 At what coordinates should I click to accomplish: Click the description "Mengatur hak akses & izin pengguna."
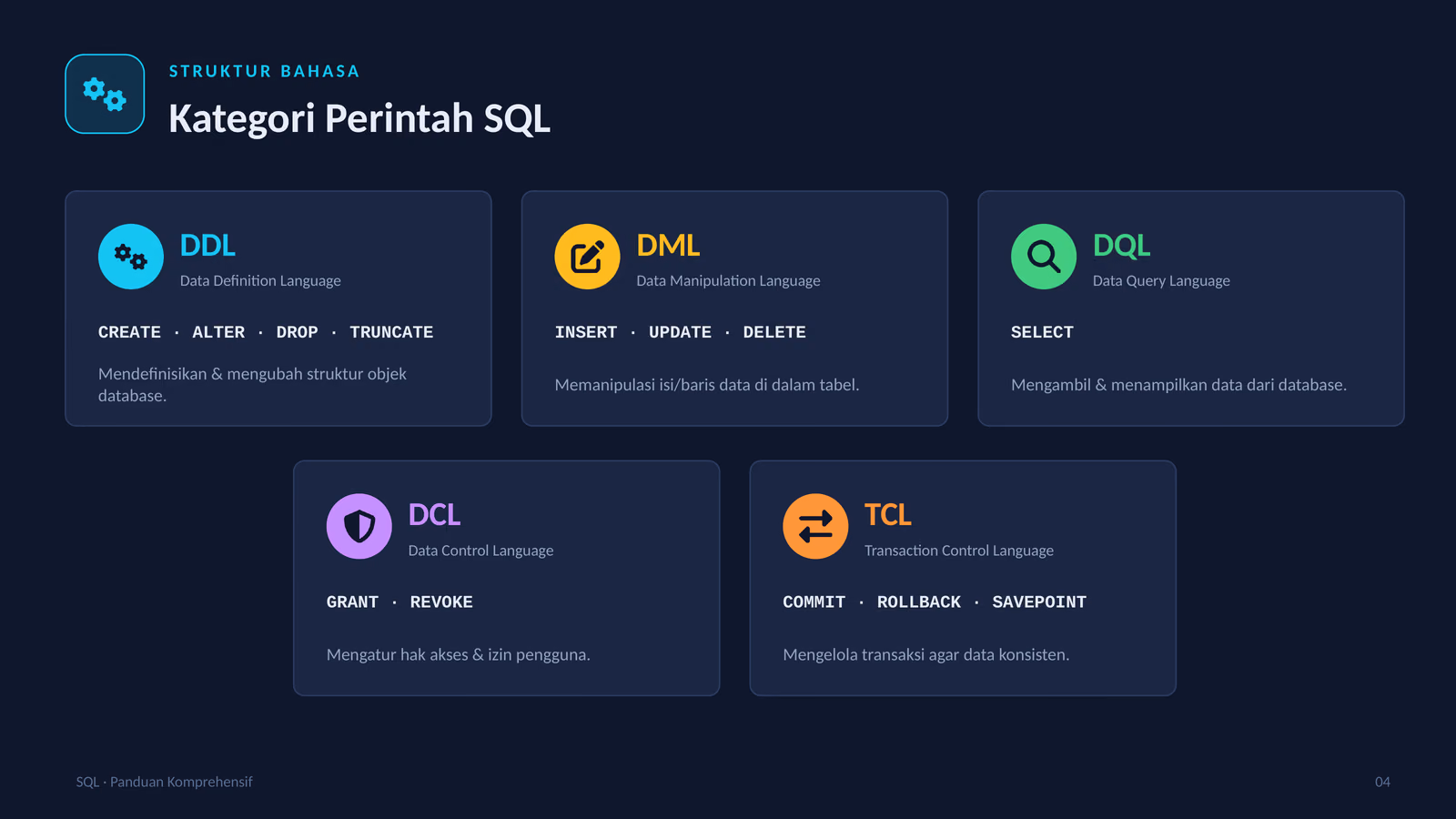(x=459, y=654)
